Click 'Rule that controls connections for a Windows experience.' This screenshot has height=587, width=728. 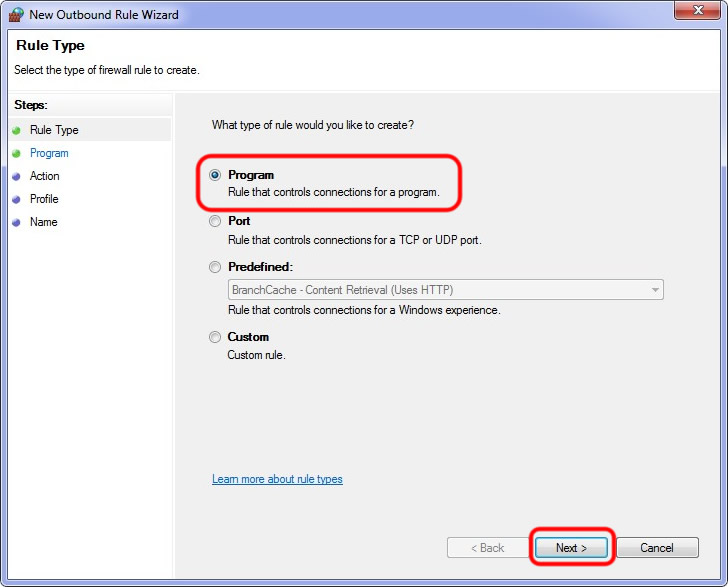[364, 310]
